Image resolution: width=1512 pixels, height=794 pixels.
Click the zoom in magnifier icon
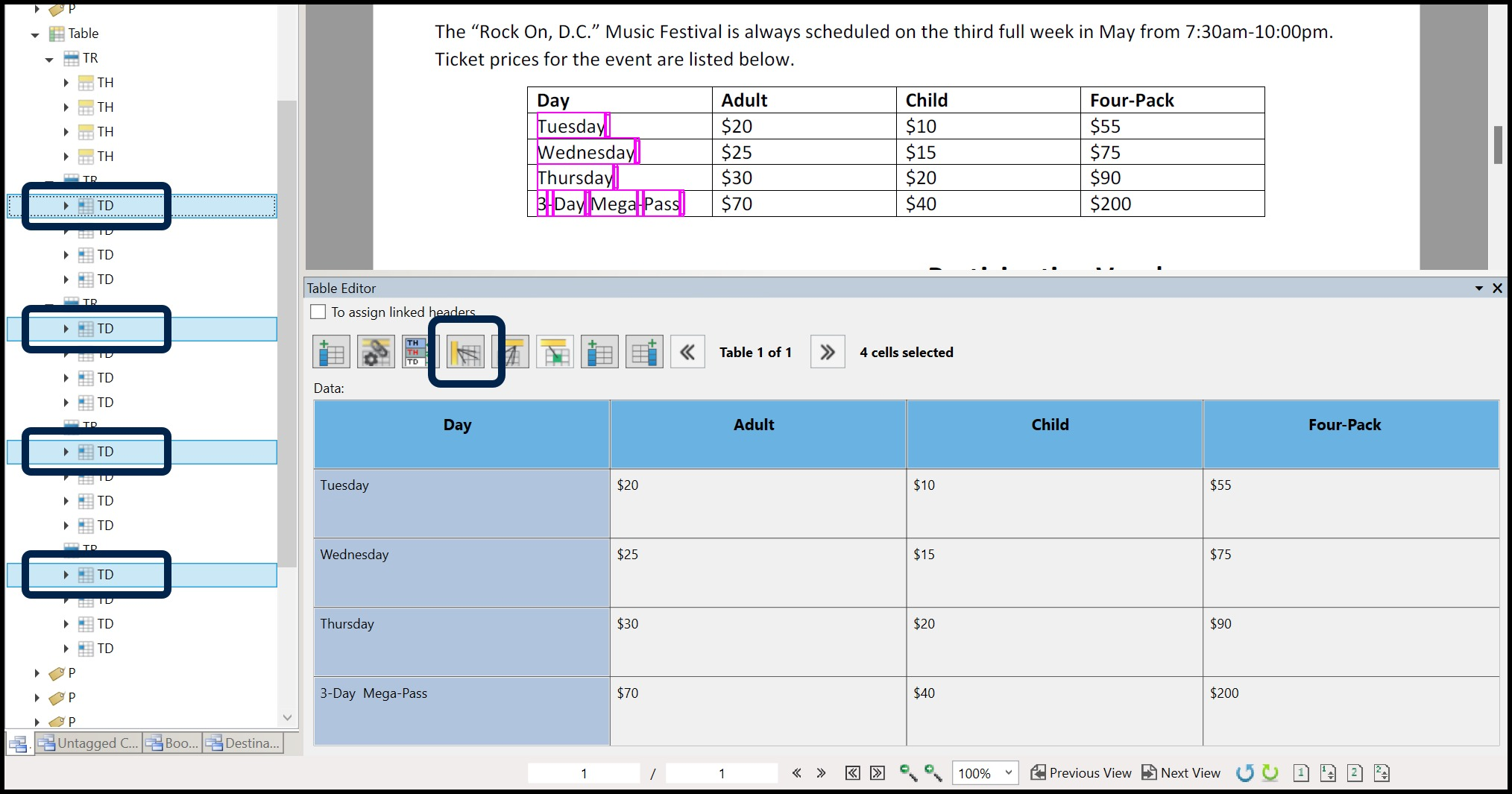pos(933,773)
